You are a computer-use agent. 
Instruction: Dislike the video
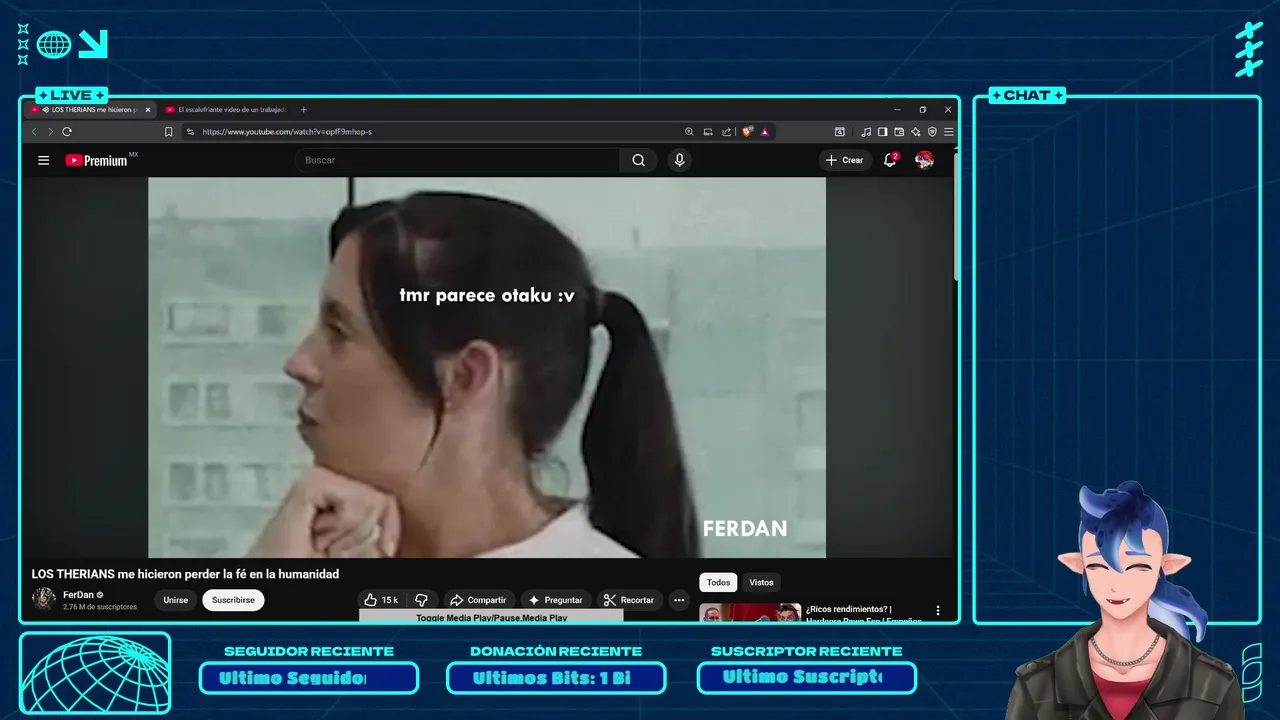coord(421,600)
